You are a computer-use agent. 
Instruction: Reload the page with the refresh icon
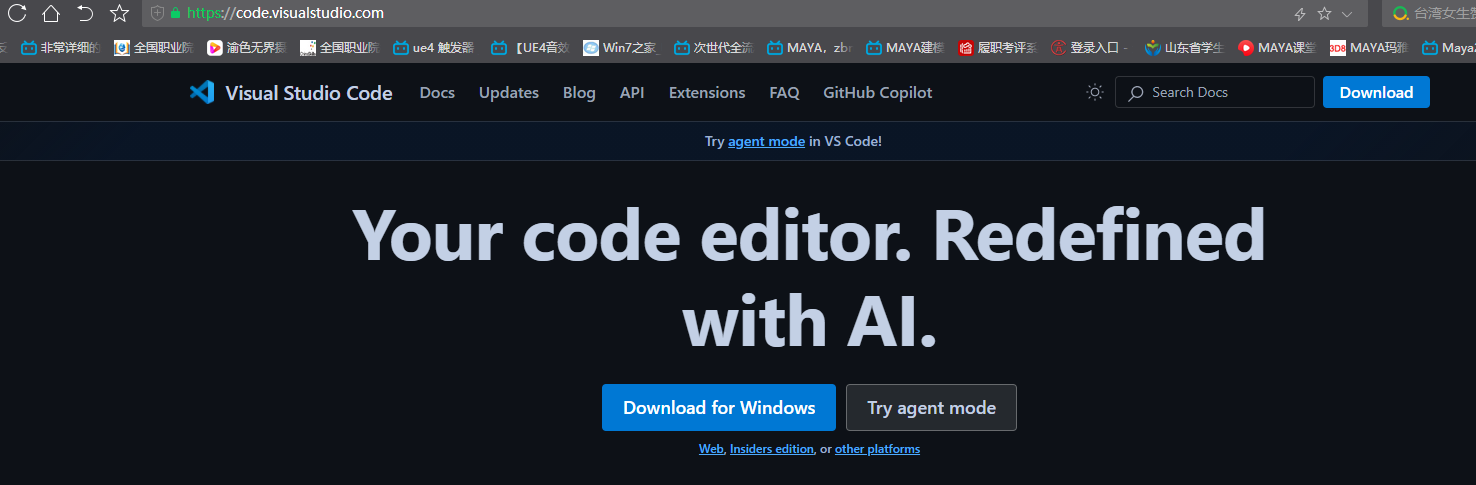(x=17, y=13)
